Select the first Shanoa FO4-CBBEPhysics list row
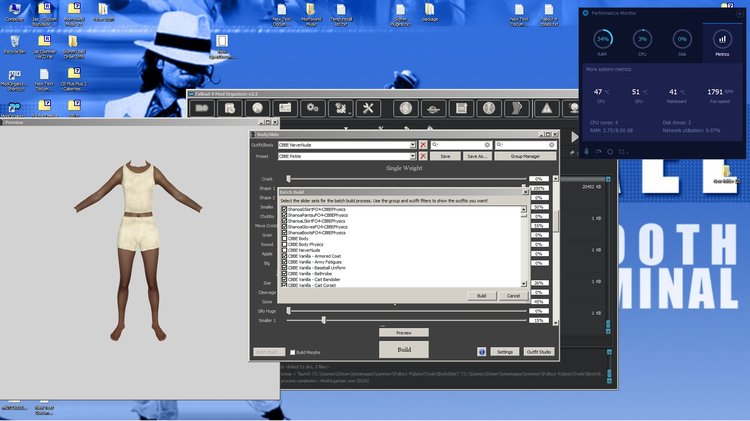 (x=400, y=210)
